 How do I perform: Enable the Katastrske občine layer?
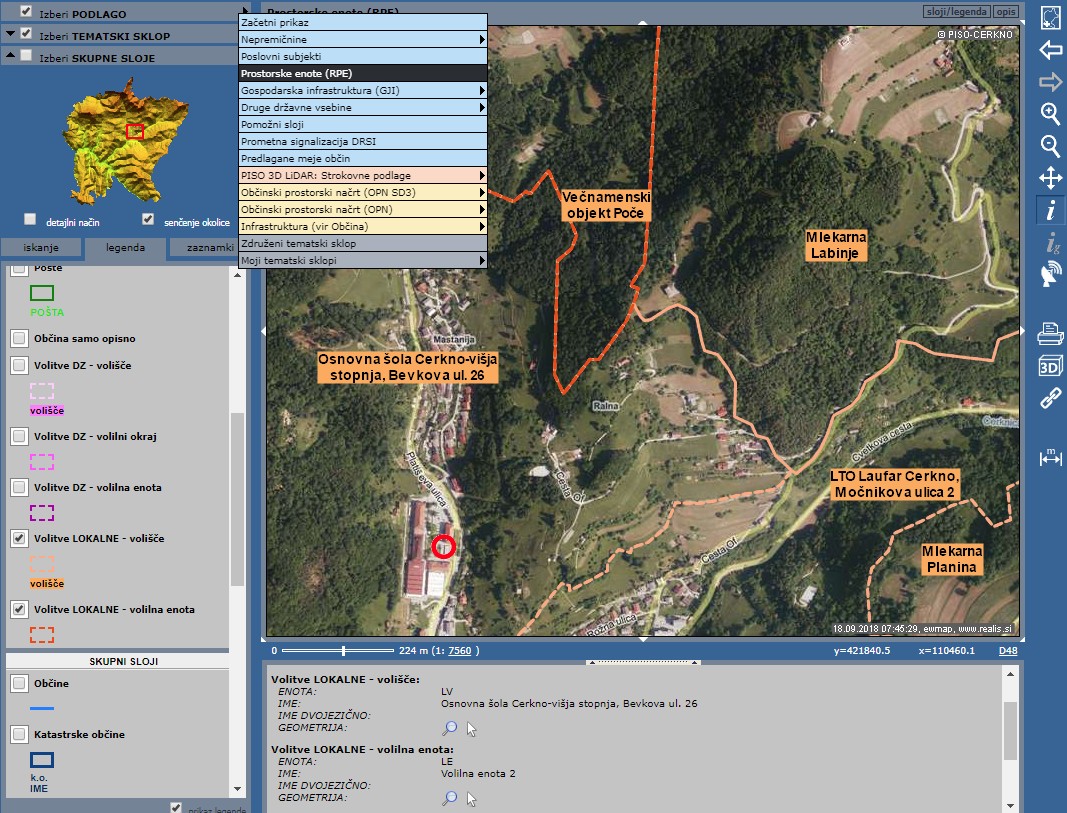pos(19,735)
